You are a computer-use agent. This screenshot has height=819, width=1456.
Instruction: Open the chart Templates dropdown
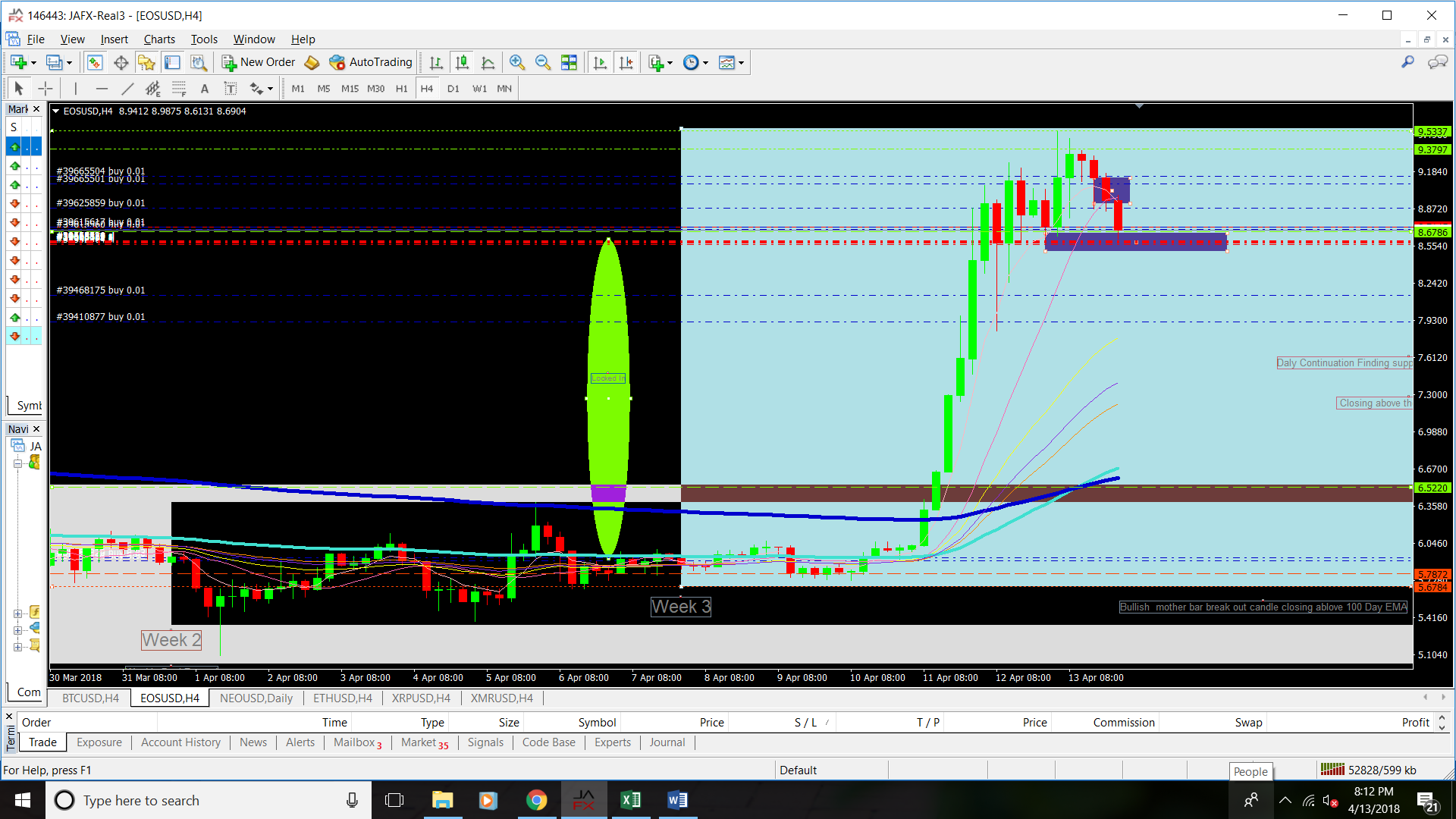(x=739, y=62)
